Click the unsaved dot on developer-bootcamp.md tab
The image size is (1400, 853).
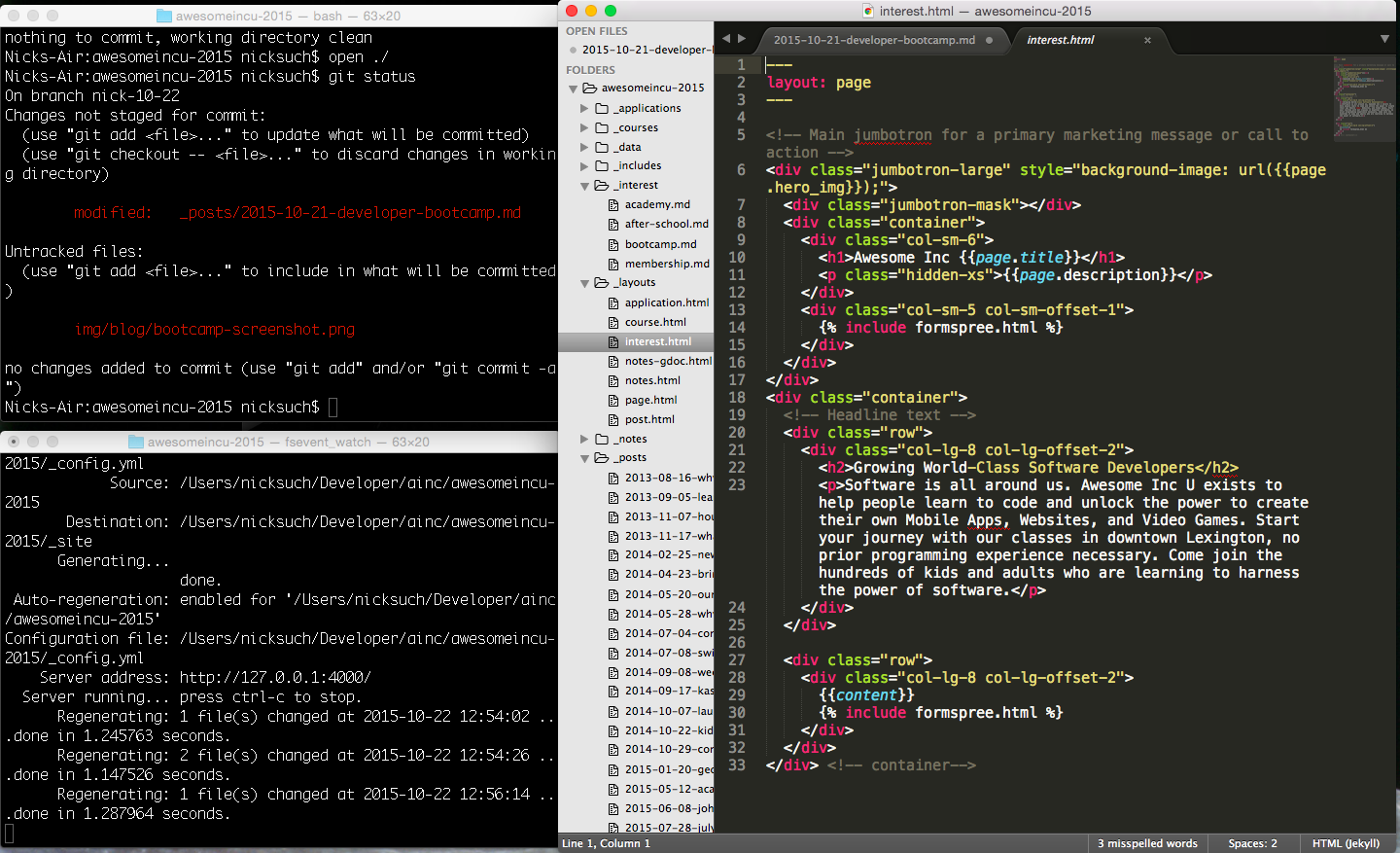[989, 40]
